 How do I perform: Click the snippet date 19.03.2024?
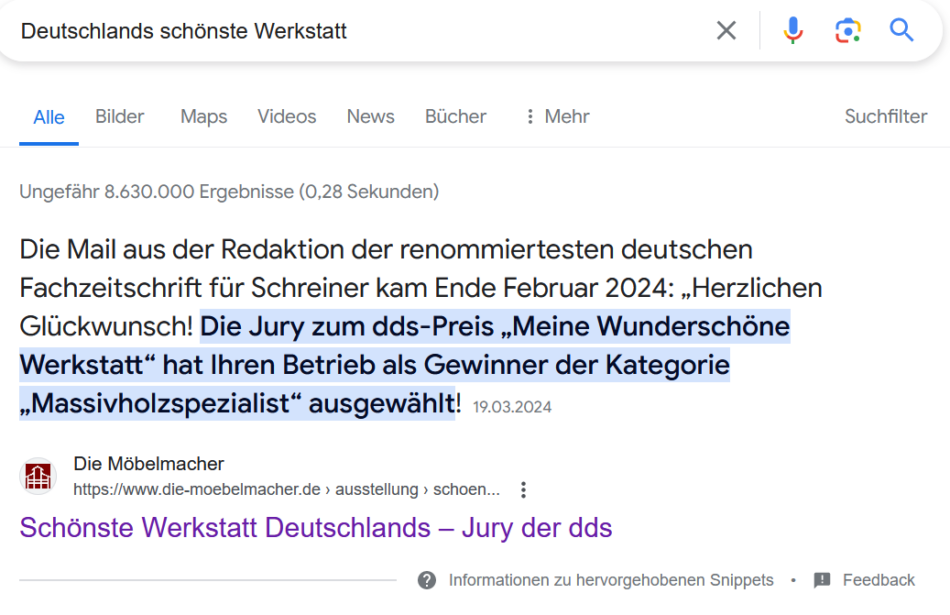click(512, 407)
